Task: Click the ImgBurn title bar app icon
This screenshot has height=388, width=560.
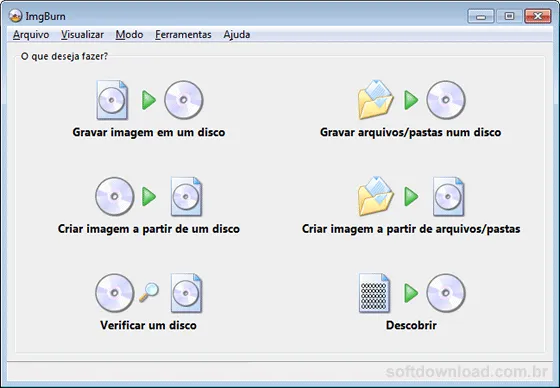Action: [15, 16]
